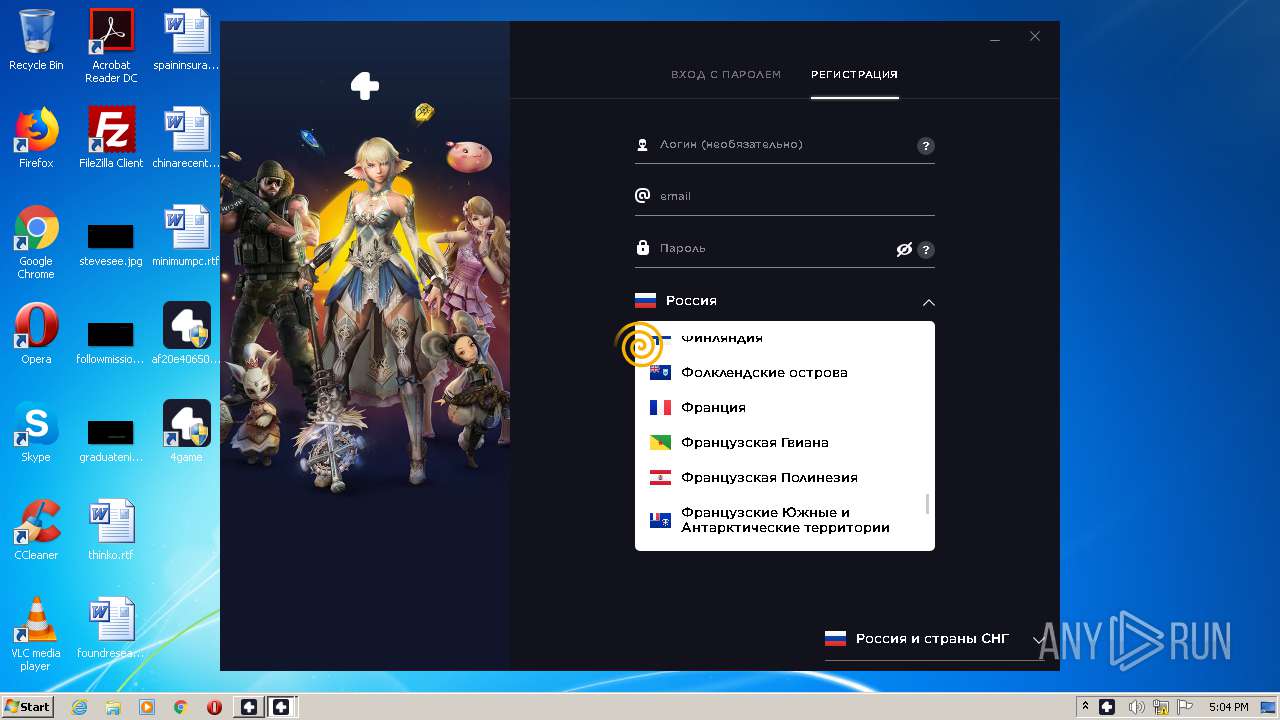The image size is (1280, 720).
Task: Toggle password visibility eye icon
Action: [904, 250]
